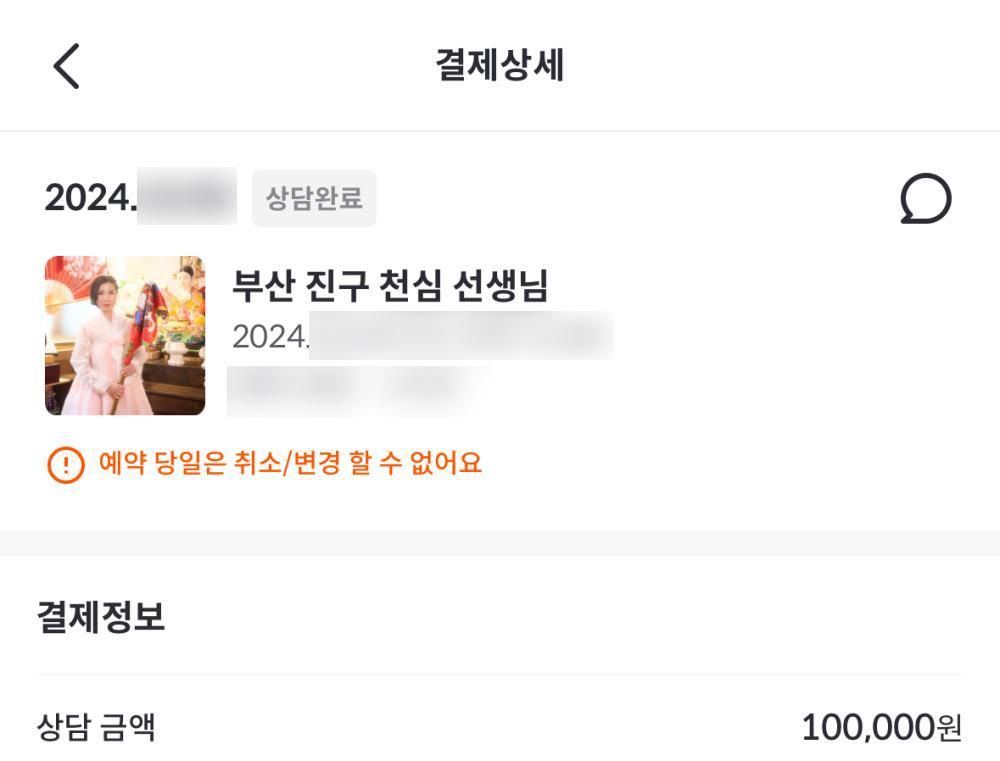Image resolution: width=1000 pixels, height=761 pixels.
Task: Click the blurred date beside bold 2024.
Action: click(x=186, y=197)
